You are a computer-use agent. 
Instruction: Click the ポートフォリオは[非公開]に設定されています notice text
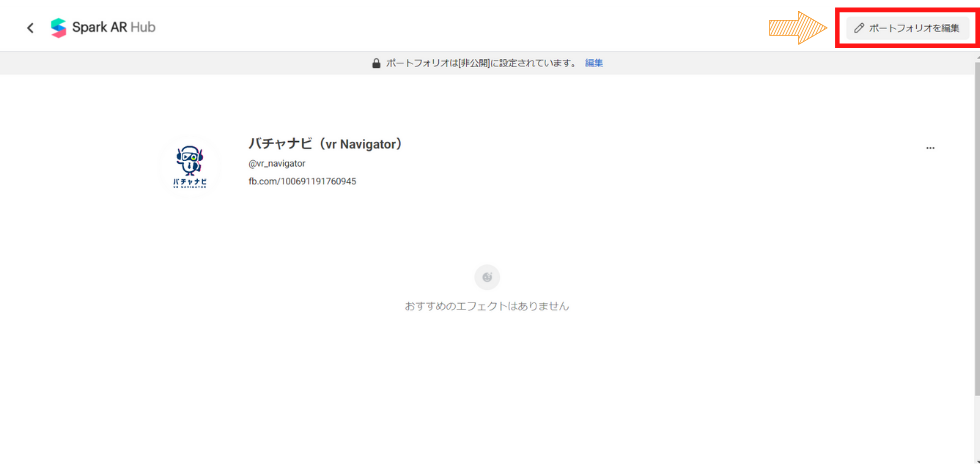click(x=481, y=63)
